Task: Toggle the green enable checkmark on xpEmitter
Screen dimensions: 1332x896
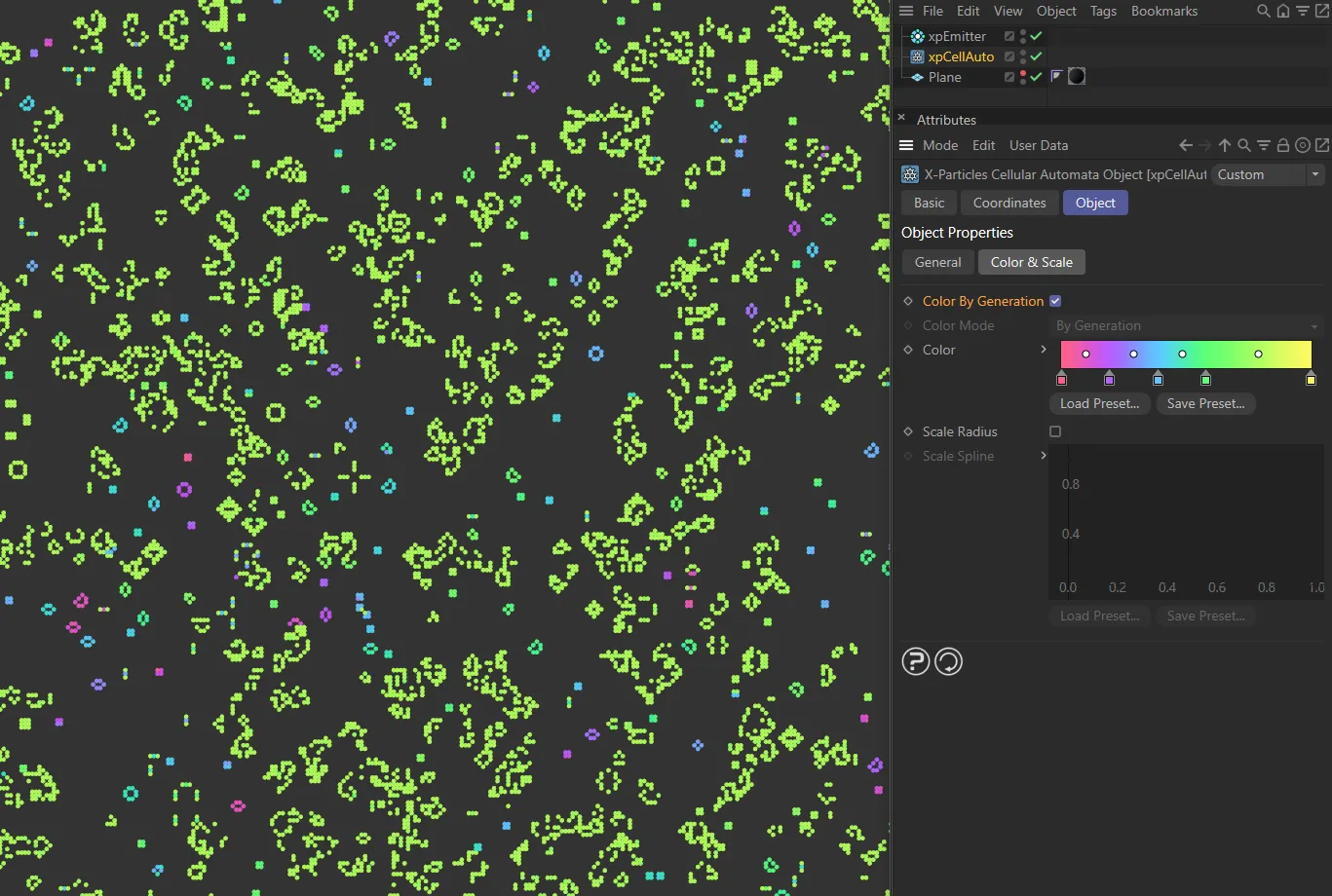Action: coord(1035,36)
